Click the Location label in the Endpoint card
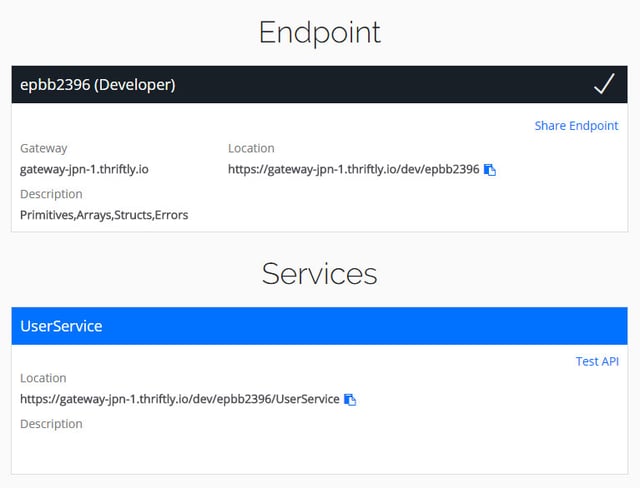The height and width of the screenshot is (488, 640). [251, 148]
